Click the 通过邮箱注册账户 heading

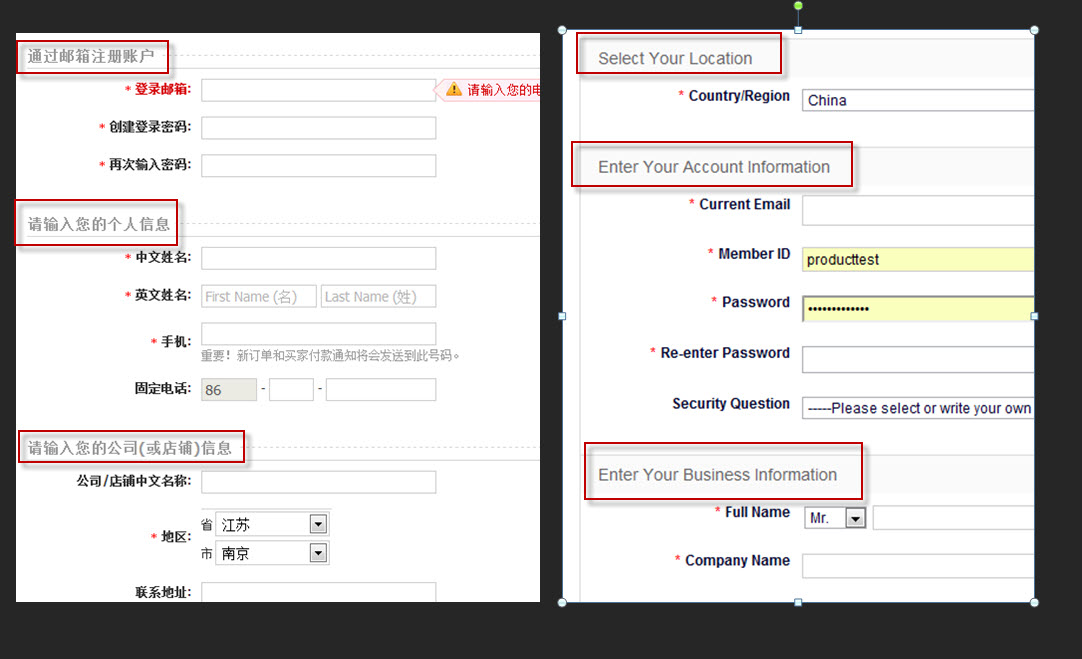click(90, 56)
